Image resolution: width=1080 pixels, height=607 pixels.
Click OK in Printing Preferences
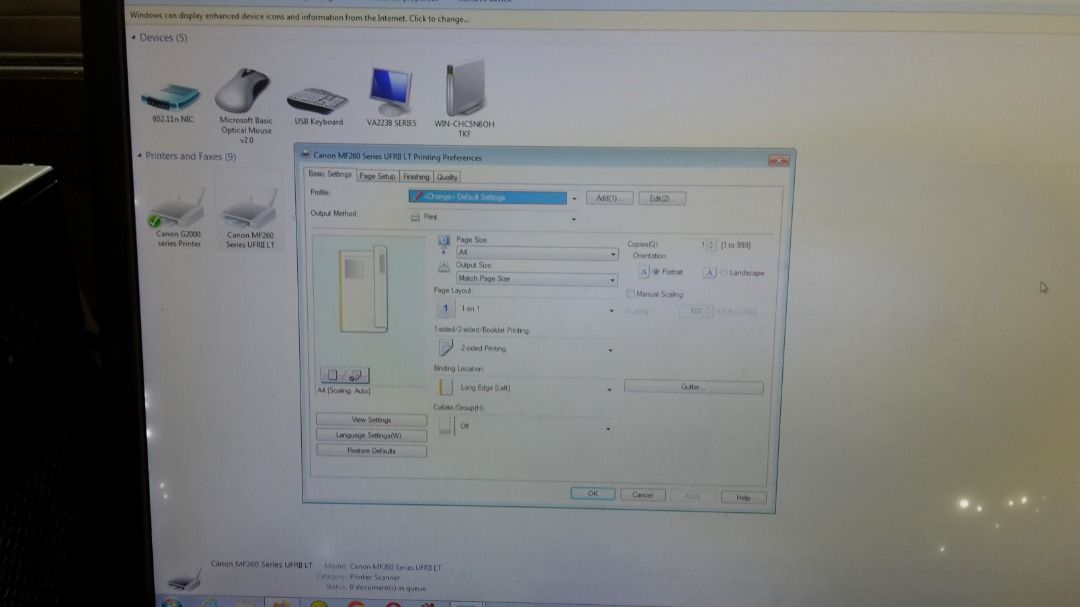pyautogui.click(x=592, y=493)
